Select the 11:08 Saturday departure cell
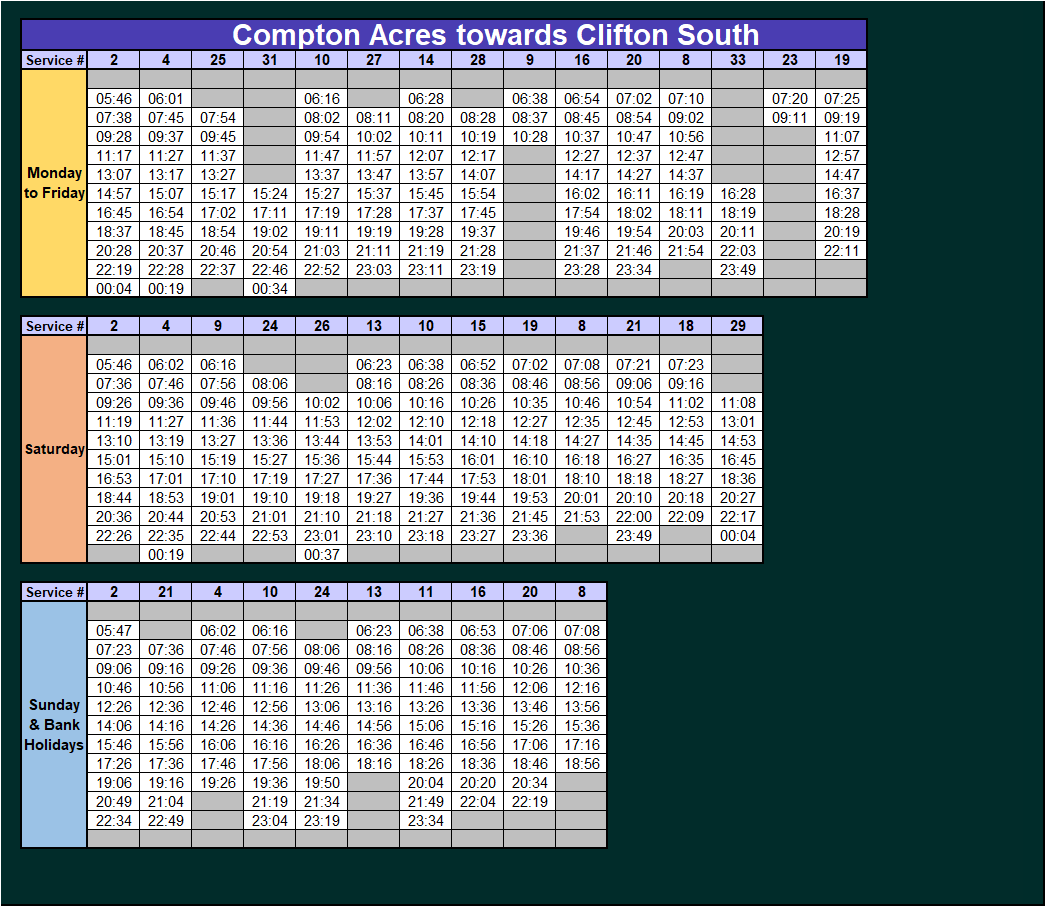Viewport: 1045px width, 906px height. point(738,403)
